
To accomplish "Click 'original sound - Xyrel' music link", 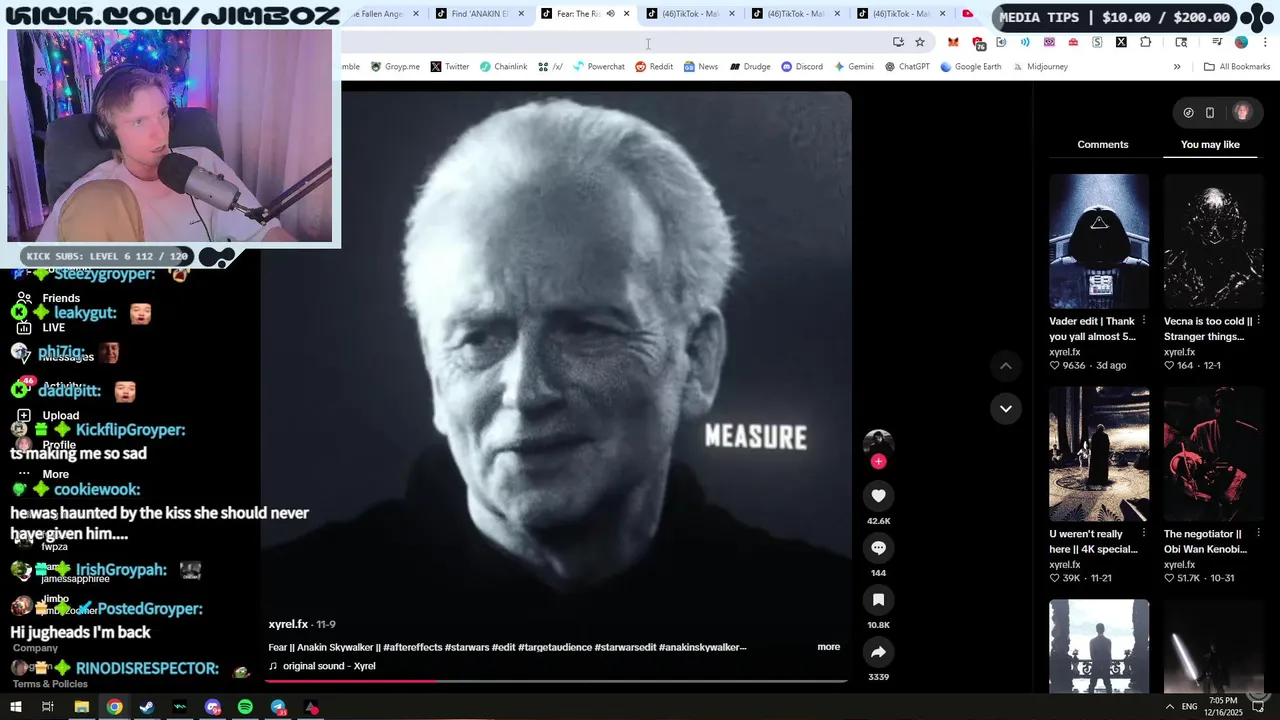I will tap(329, 666).
